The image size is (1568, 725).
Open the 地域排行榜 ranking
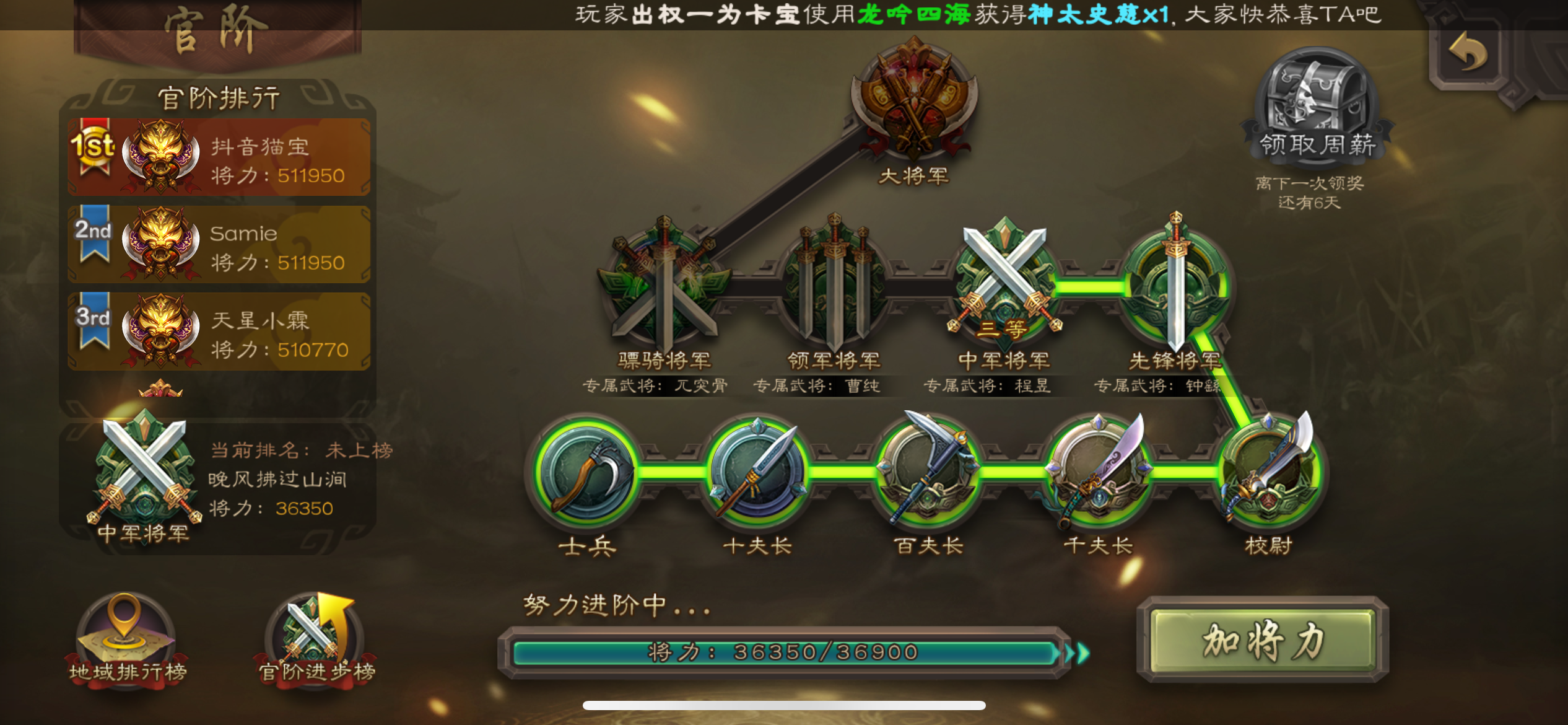click(126, 638)
